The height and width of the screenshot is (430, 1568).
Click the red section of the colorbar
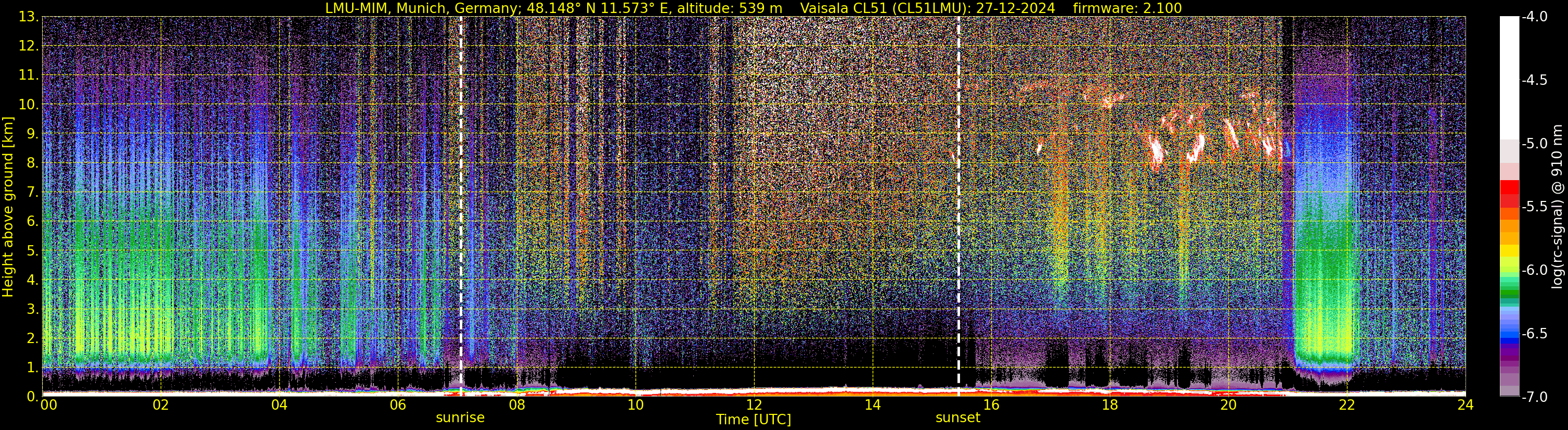coord(1509,194)
